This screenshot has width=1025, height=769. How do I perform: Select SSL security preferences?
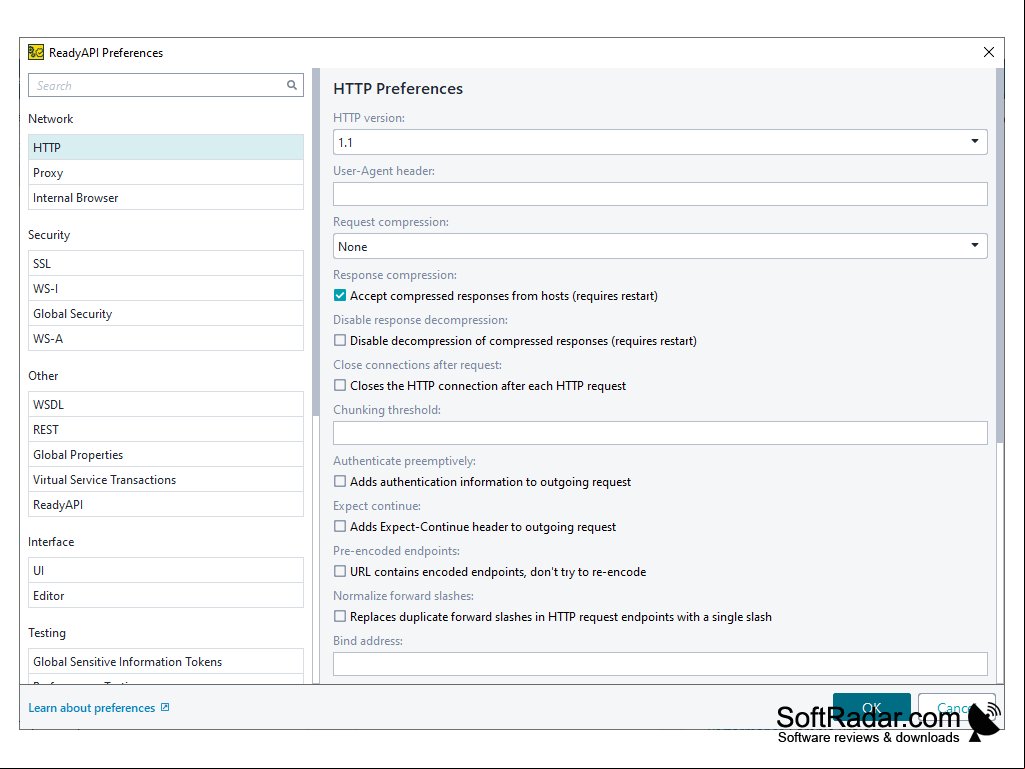click(166, 264)
